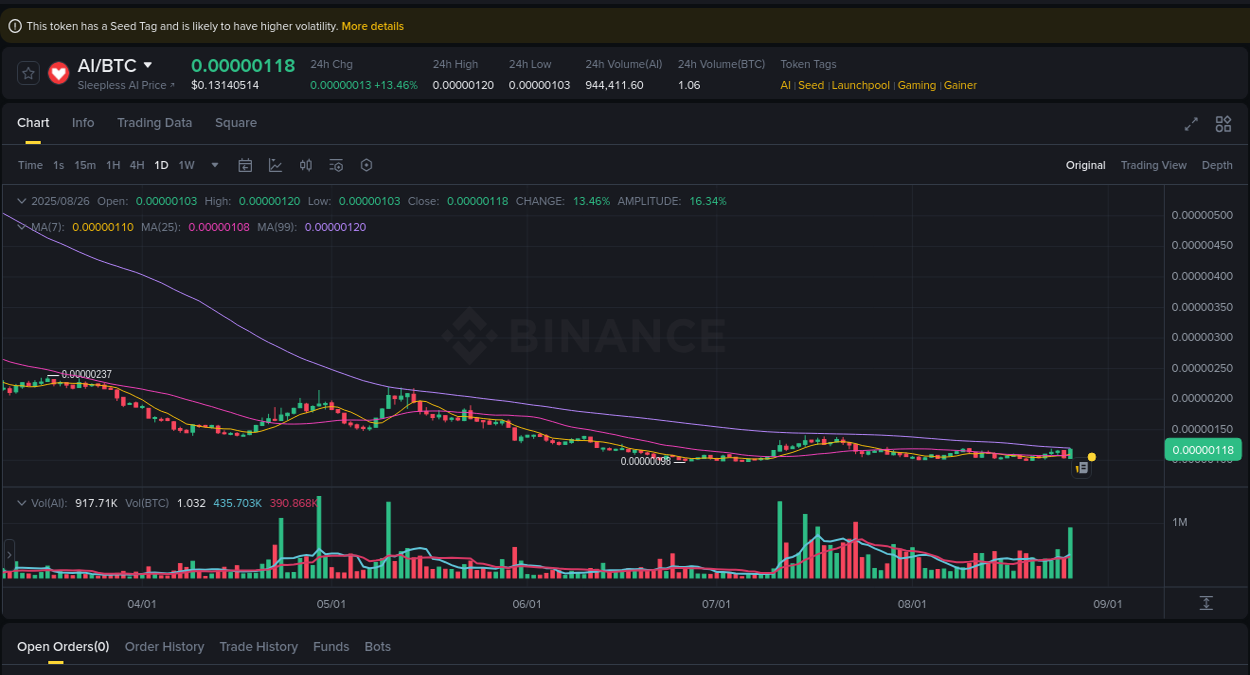Toggle the watchlist star for AI/BTC

28,72
